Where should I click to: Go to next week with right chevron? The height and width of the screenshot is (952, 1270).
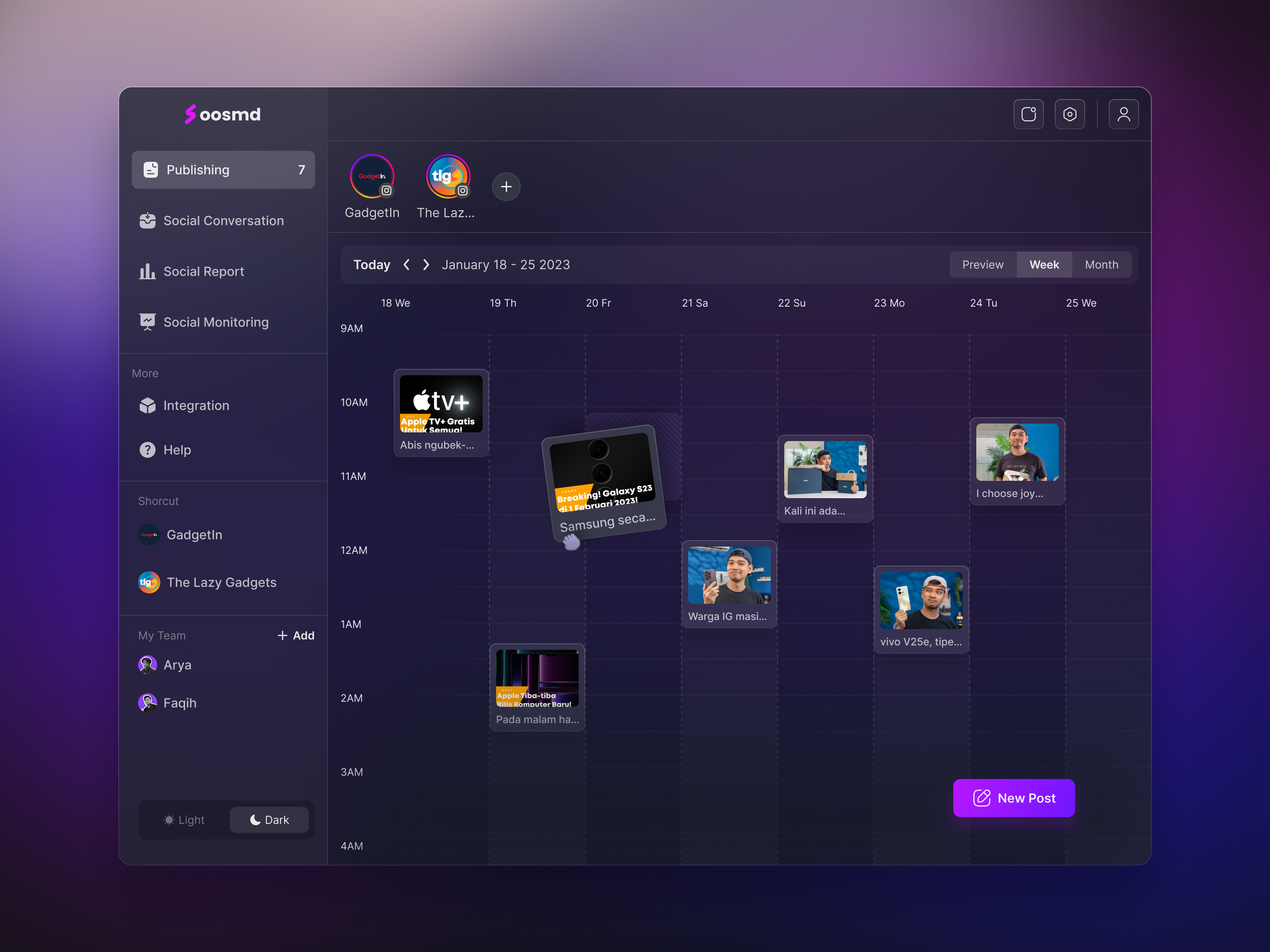tap(426, 265)
